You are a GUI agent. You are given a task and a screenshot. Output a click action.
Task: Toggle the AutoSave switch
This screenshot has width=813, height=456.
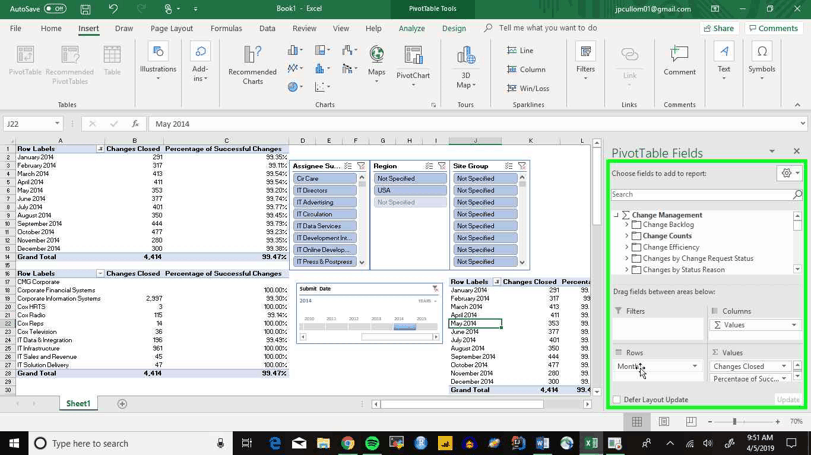pos(54,9)
